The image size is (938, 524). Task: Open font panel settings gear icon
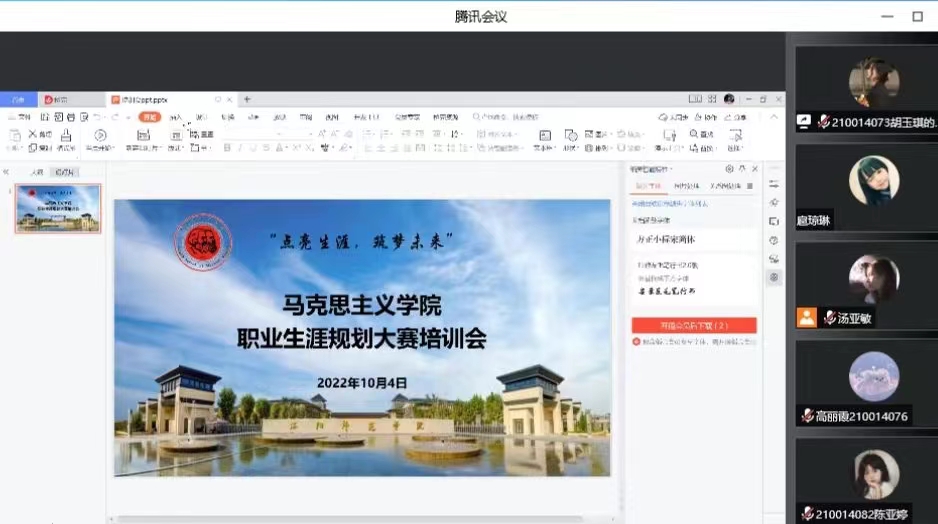click(x=729, y=169)
